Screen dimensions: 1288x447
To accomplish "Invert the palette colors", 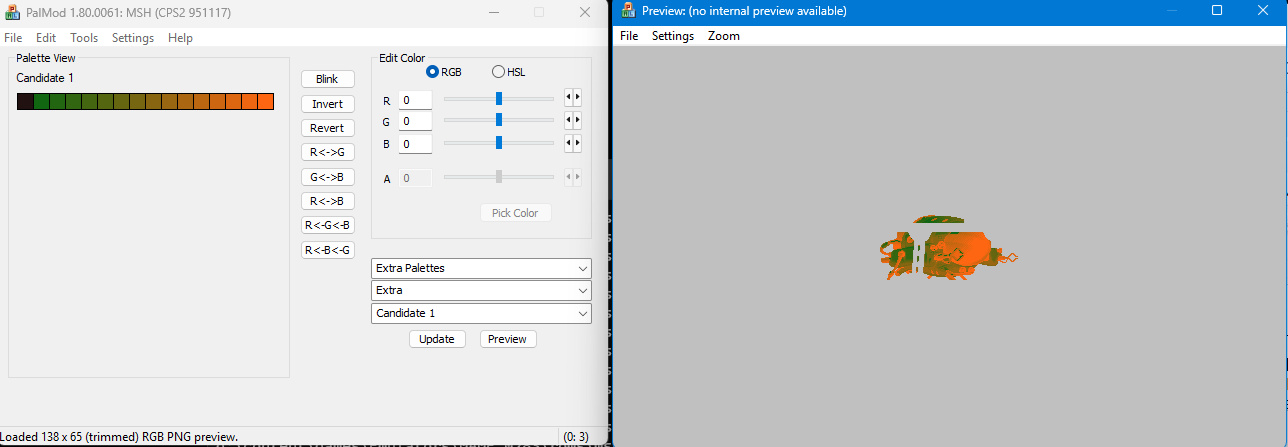I will pyautogui.click(x=328, y=104).
